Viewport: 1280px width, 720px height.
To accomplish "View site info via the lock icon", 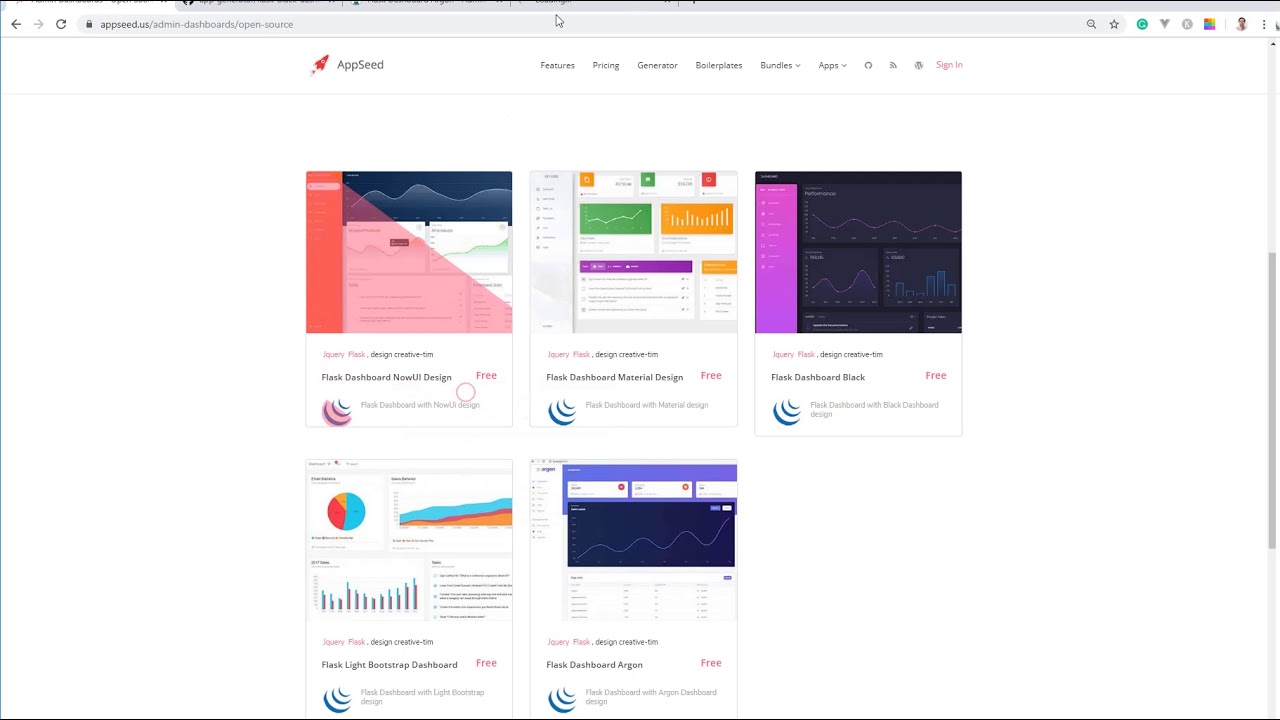I will coord(89,24).
